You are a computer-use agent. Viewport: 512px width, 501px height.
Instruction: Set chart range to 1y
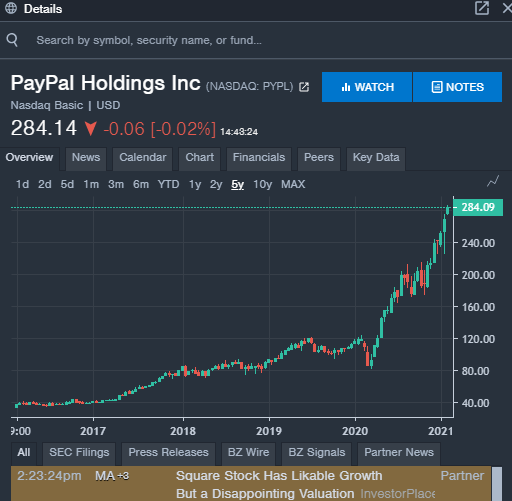(195, 184)
